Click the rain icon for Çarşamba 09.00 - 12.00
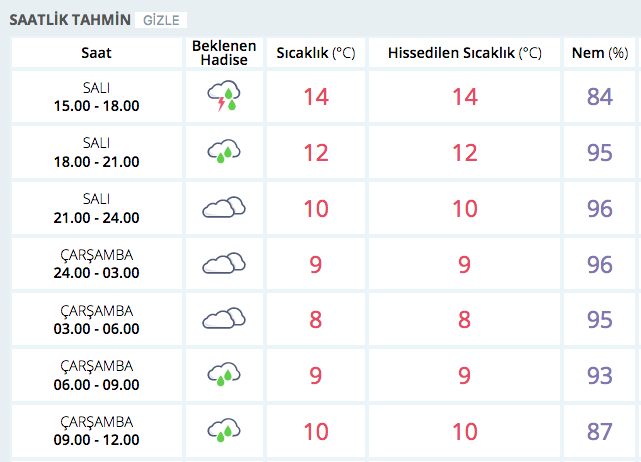 click(x=224, y=430)
